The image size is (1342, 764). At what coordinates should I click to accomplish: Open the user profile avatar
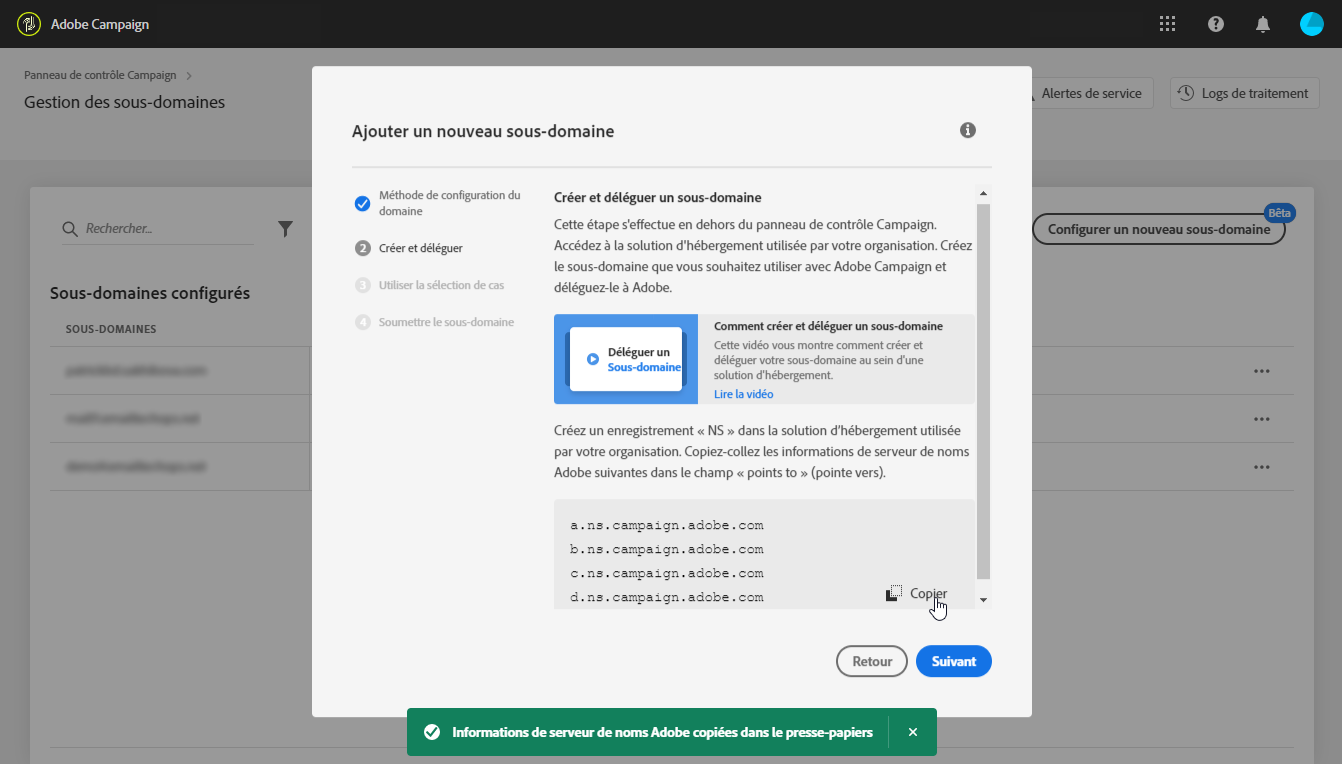point(1311,24)
